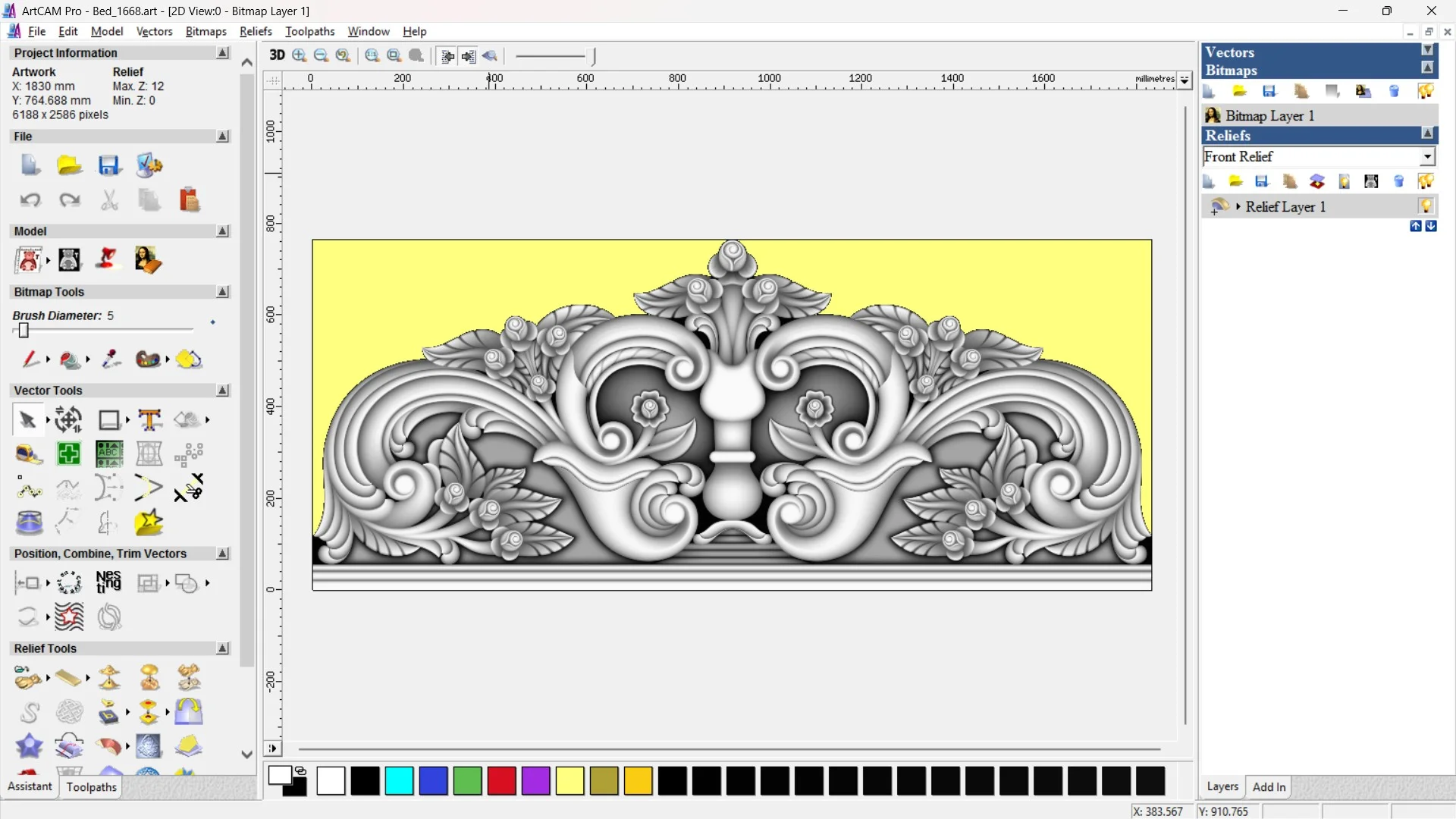Image resolution: width=1456 pixels, height=819 pixels.
Task: Toggle Relief Layer 1 visibility bulb
Action: coord(1426,206)
